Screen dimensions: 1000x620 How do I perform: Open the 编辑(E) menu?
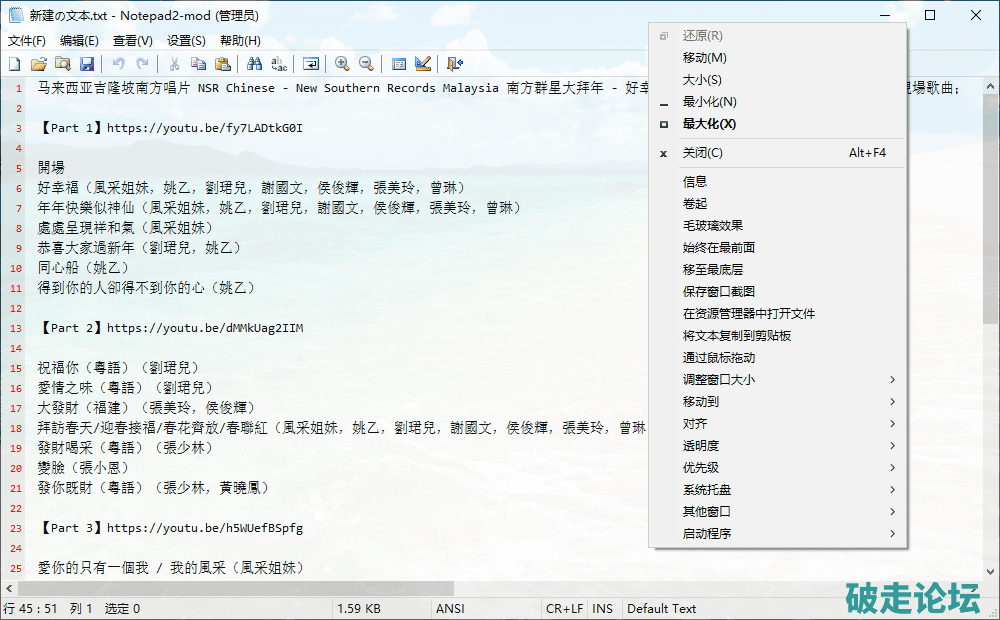tap(79, 41)
